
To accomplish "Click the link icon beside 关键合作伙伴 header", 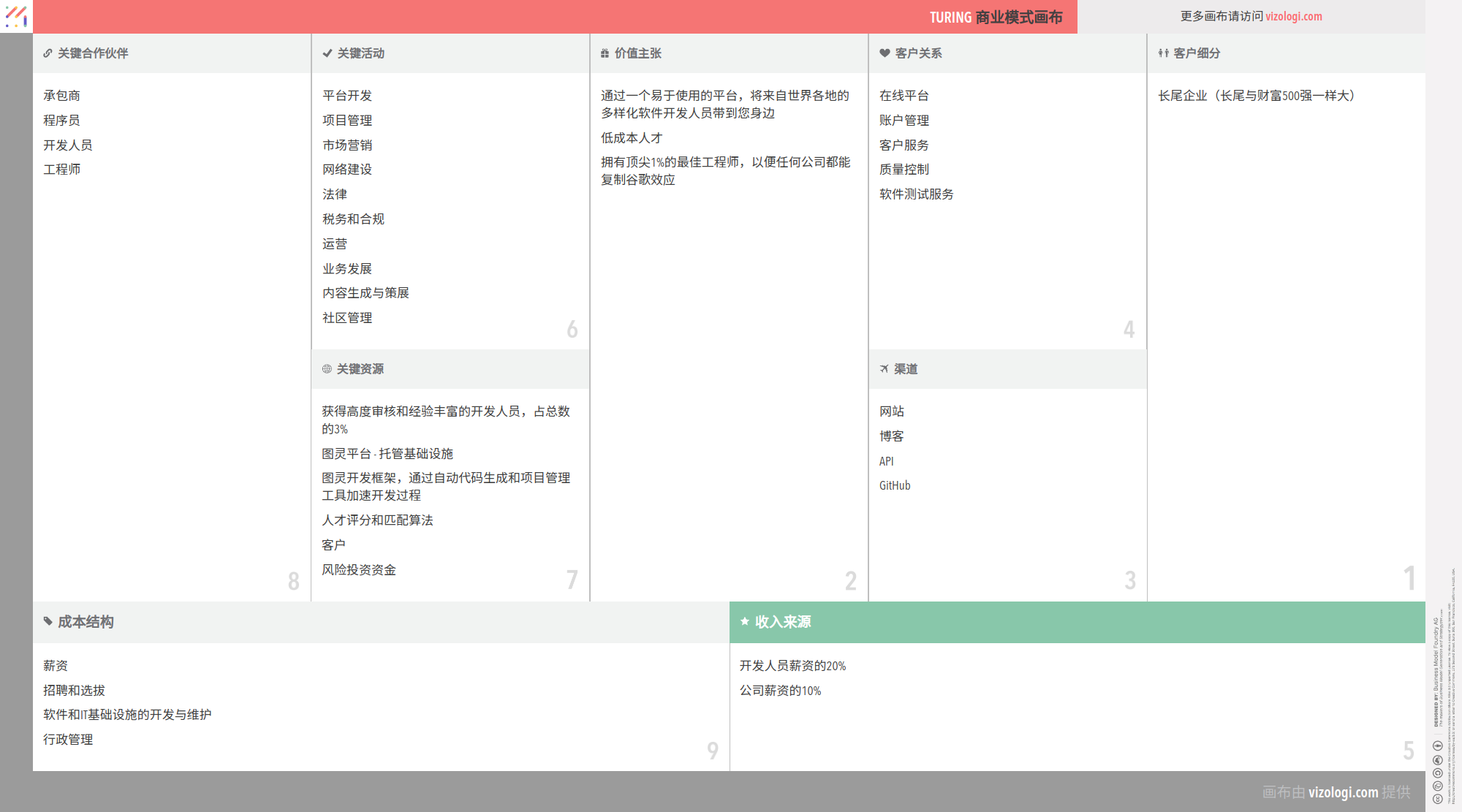I will 48,53.
